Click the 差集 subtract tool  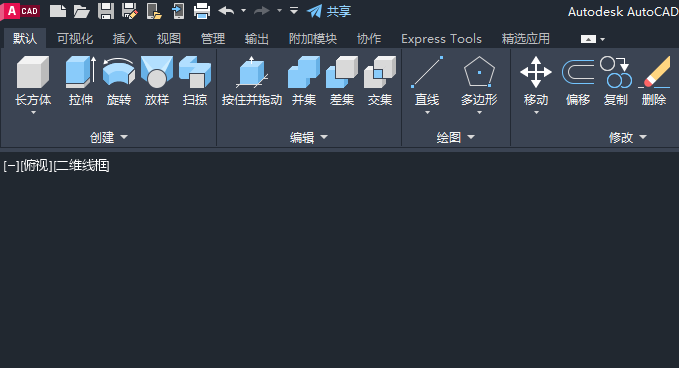pos(342,81)
